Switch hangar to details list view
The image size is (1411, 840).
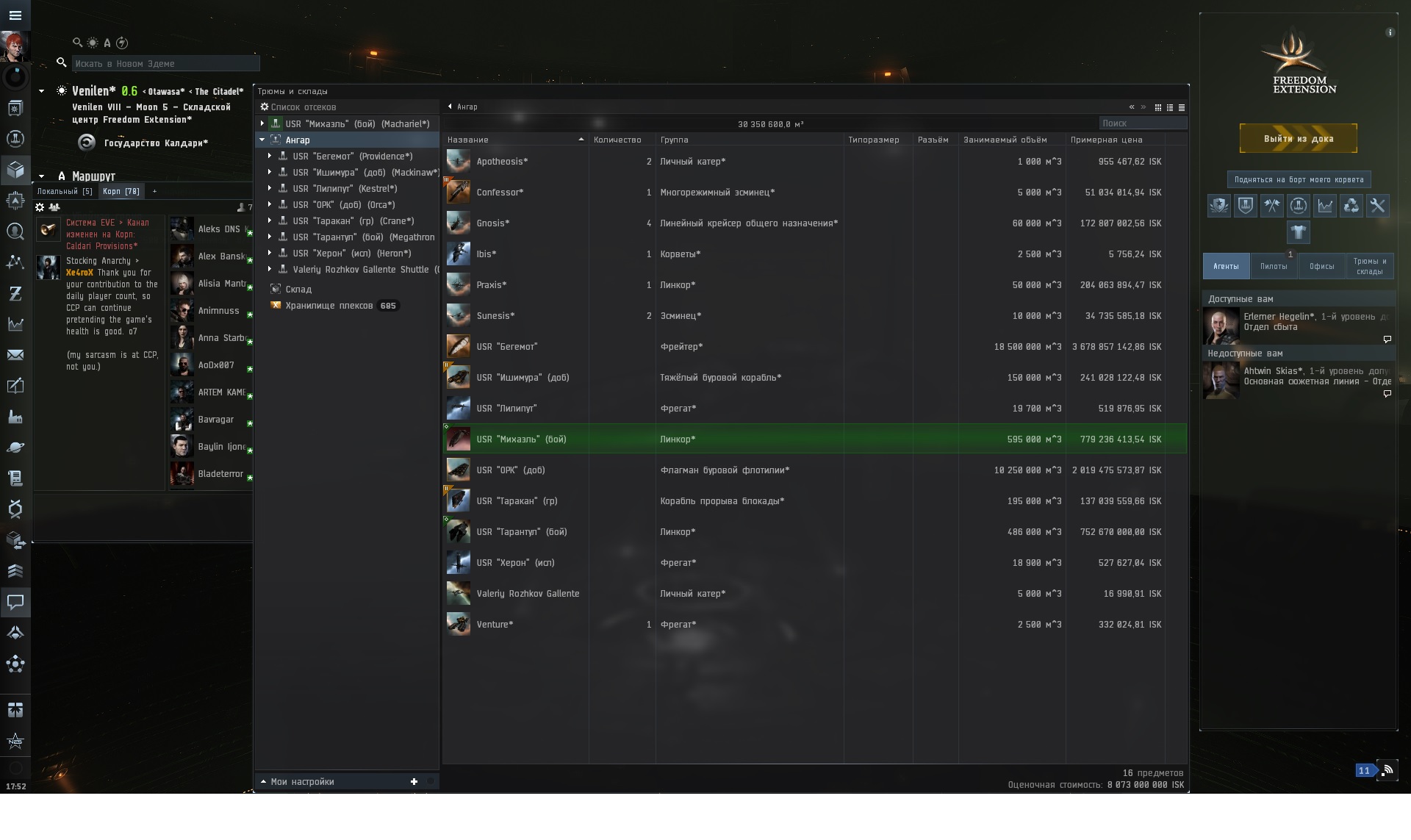click(1170, 107)
